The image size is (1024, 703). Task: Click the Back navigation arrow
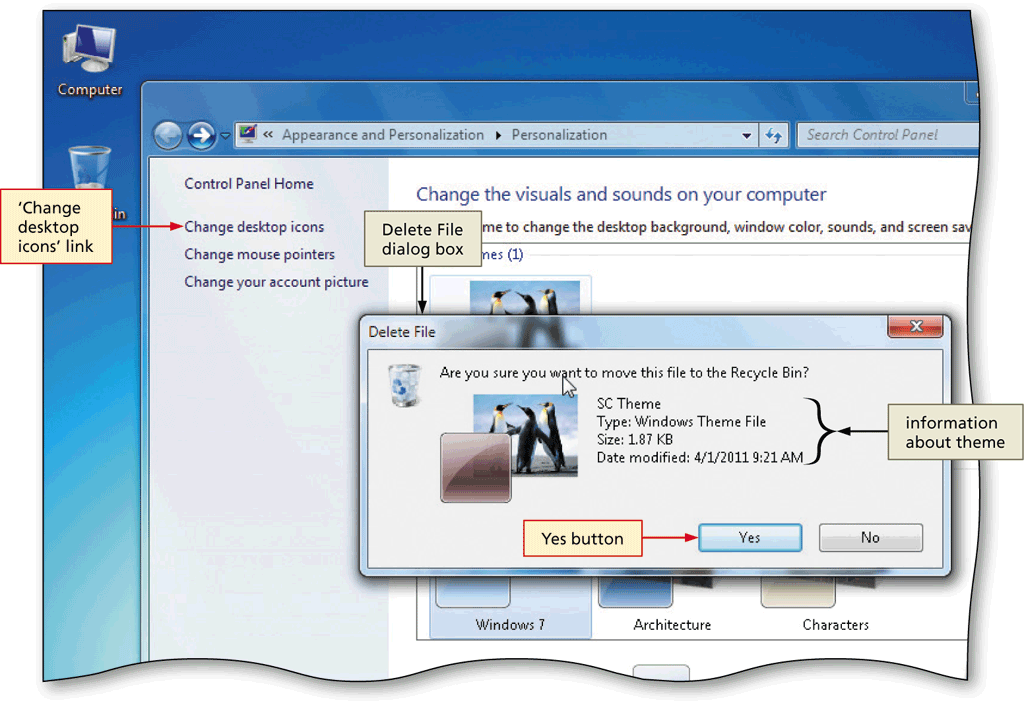tap(168, 135)
